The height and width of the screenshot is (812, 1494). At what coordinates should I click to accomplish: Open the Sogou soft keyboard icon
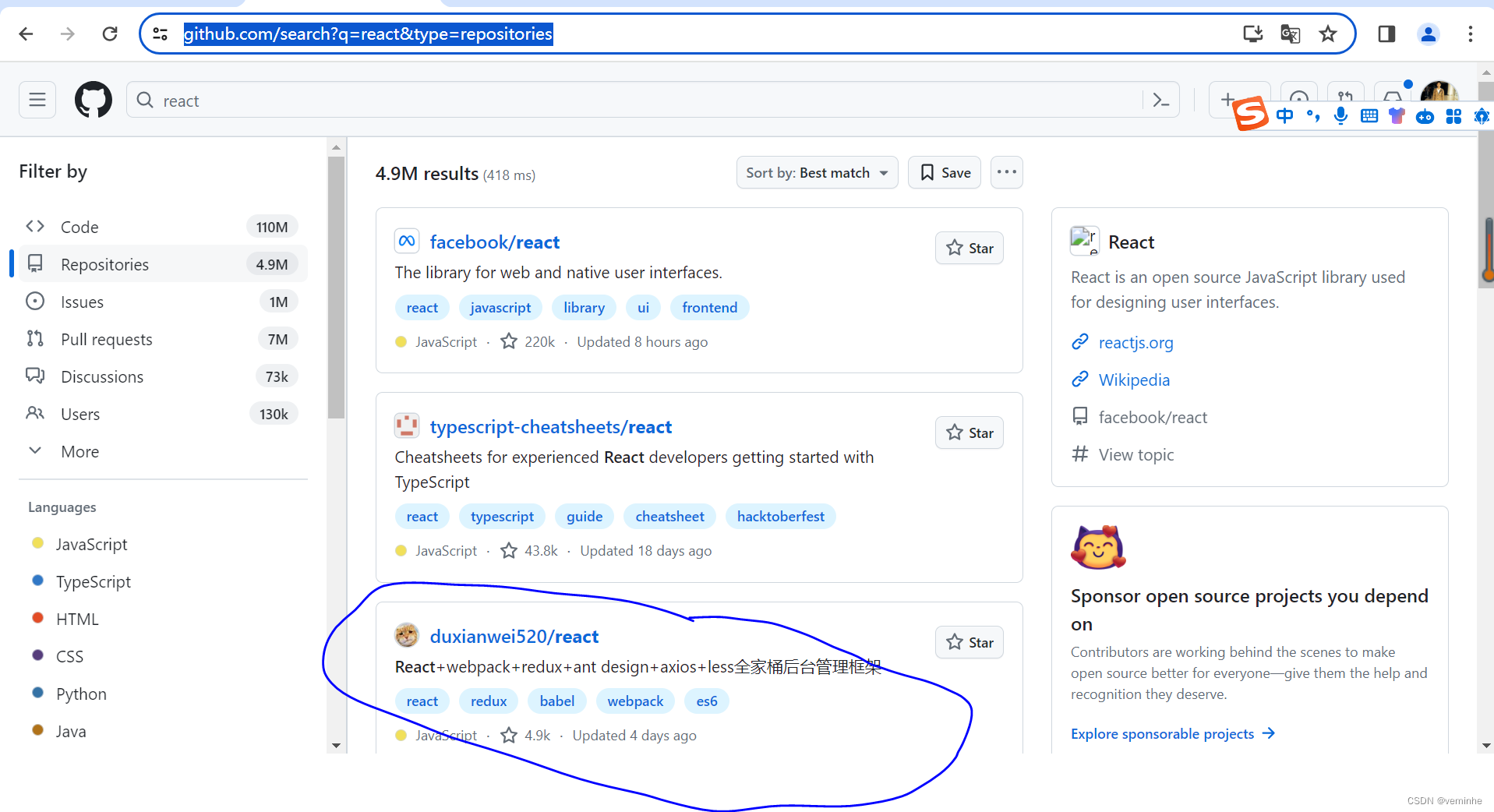tap(1369, 116)
